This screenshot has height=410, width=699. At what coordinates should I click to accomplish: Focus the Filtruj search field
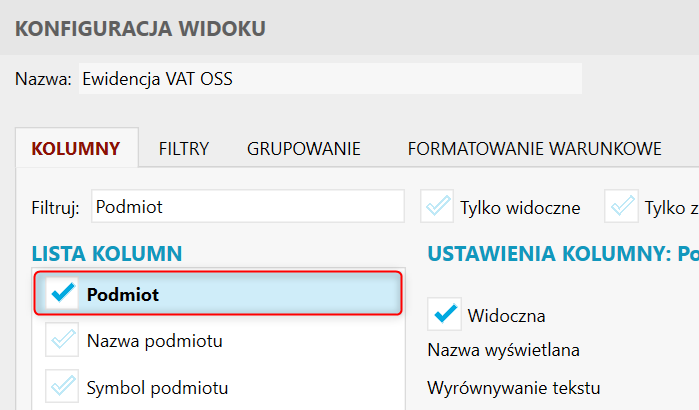click(x=247, y=207)
